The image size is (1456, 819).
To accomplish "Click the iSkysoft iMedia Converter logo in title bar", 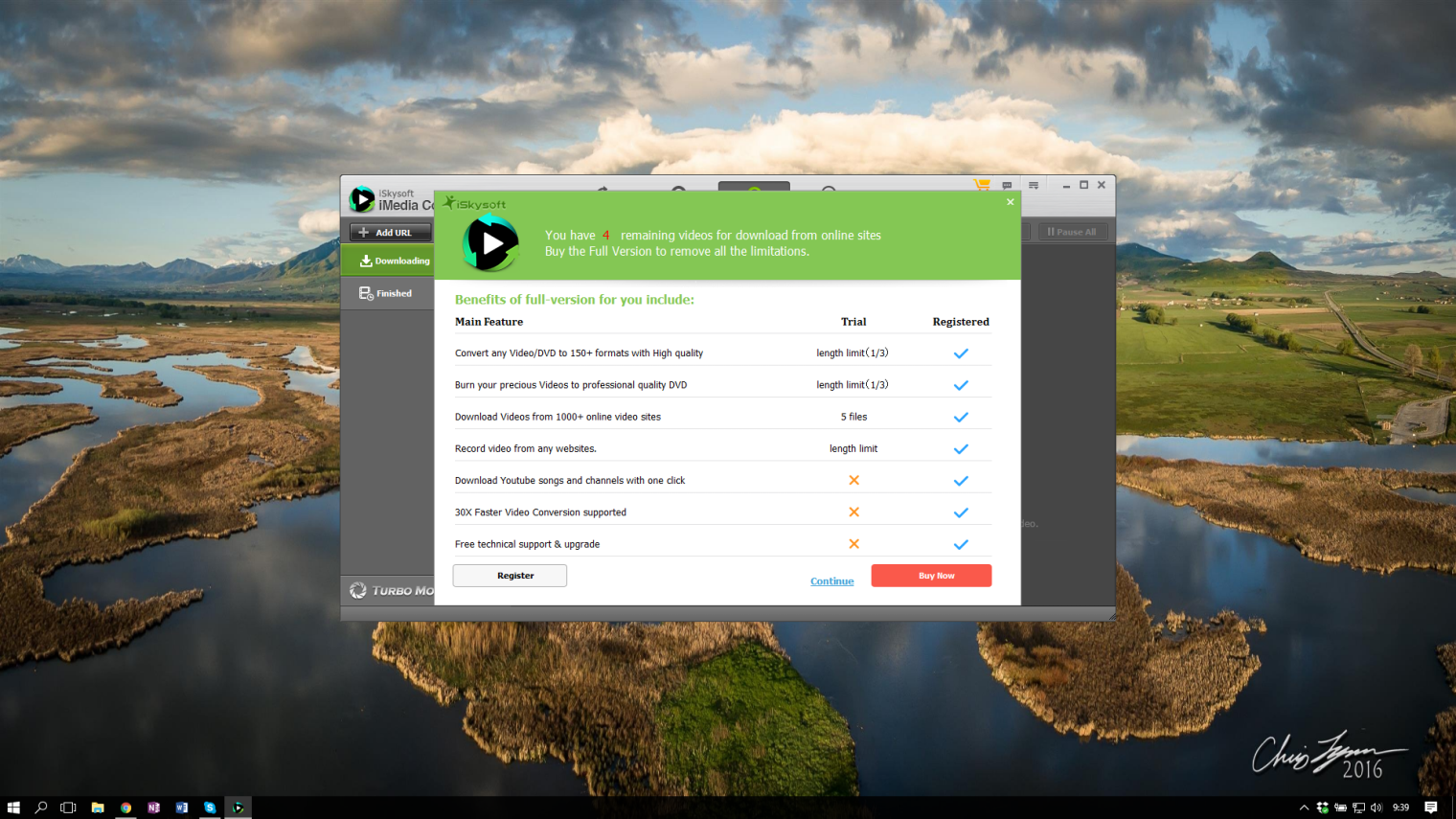I will pyautogui.click(x=362, y=199).
